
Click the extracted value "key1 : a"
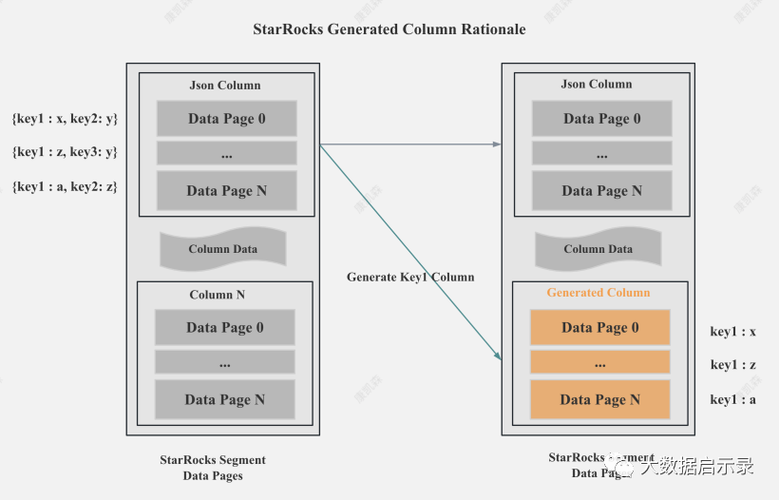click(x=733, y=400)
